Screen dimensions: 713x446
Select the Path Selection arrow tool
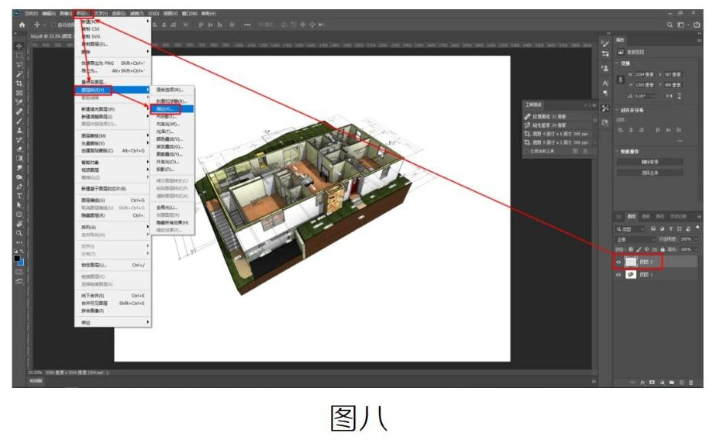(x=19, y=205)
